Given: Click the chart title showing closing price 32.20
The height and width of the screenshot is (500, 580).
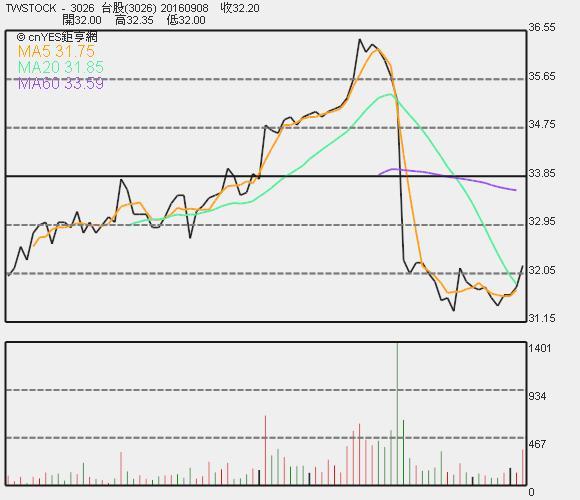Looking at the screenshot, I should (132, 8).
